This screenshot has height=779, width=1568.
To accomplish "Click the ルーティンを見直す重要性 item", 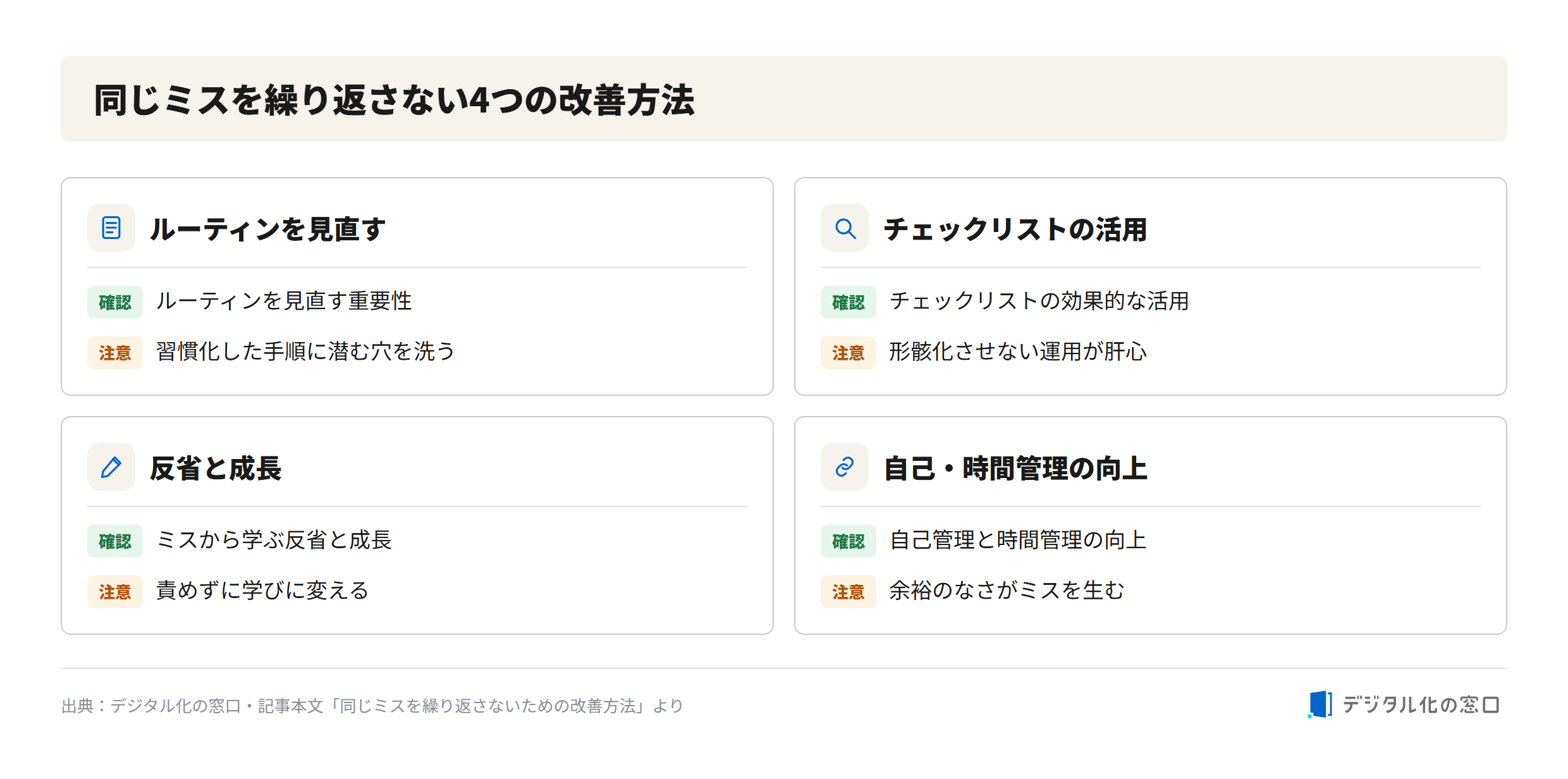I will [x=284, y=301].
